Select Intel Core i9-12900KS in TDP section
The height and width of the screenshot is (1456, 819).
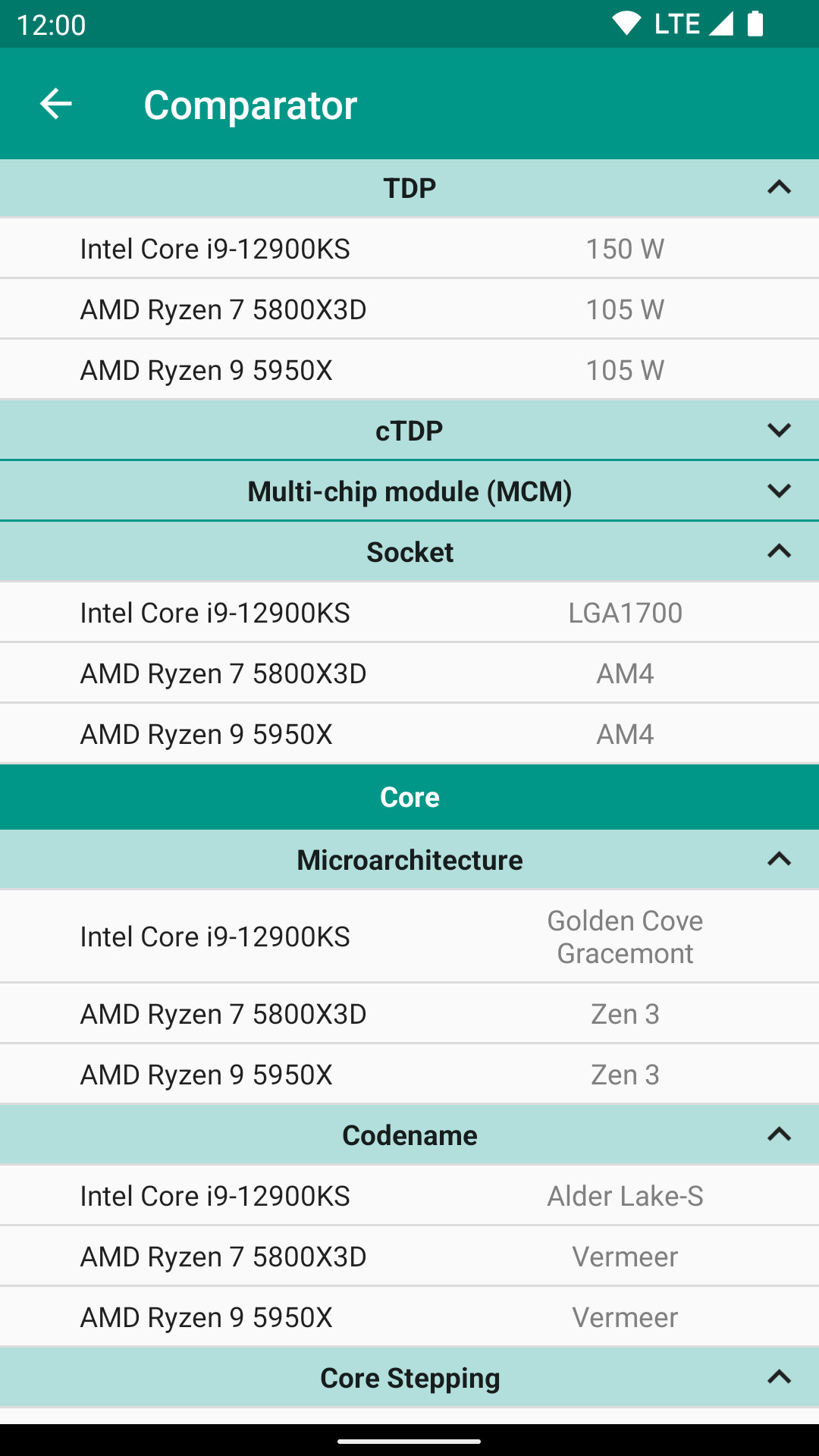tap(215, 249)
